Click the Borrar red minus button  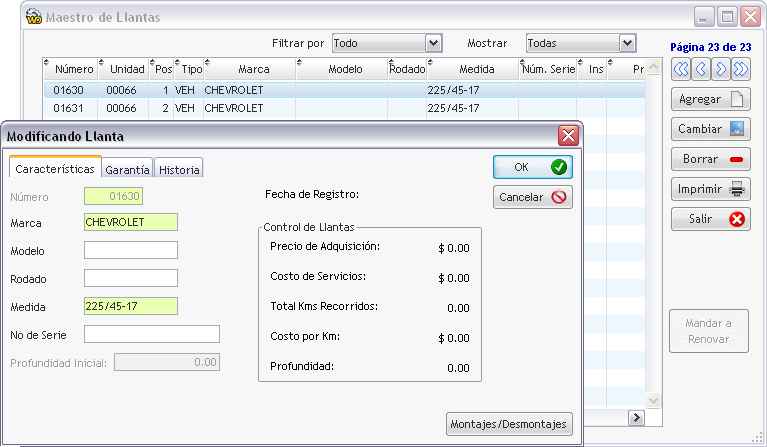coord(711,159)
